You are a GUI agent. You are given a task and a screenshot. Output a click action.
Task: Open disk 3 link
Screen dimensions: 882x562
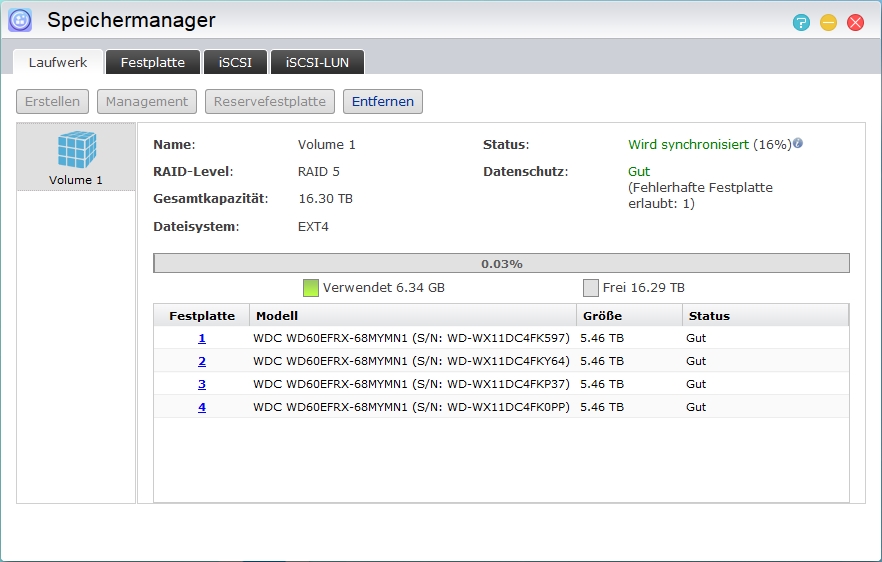coord(202,384)
